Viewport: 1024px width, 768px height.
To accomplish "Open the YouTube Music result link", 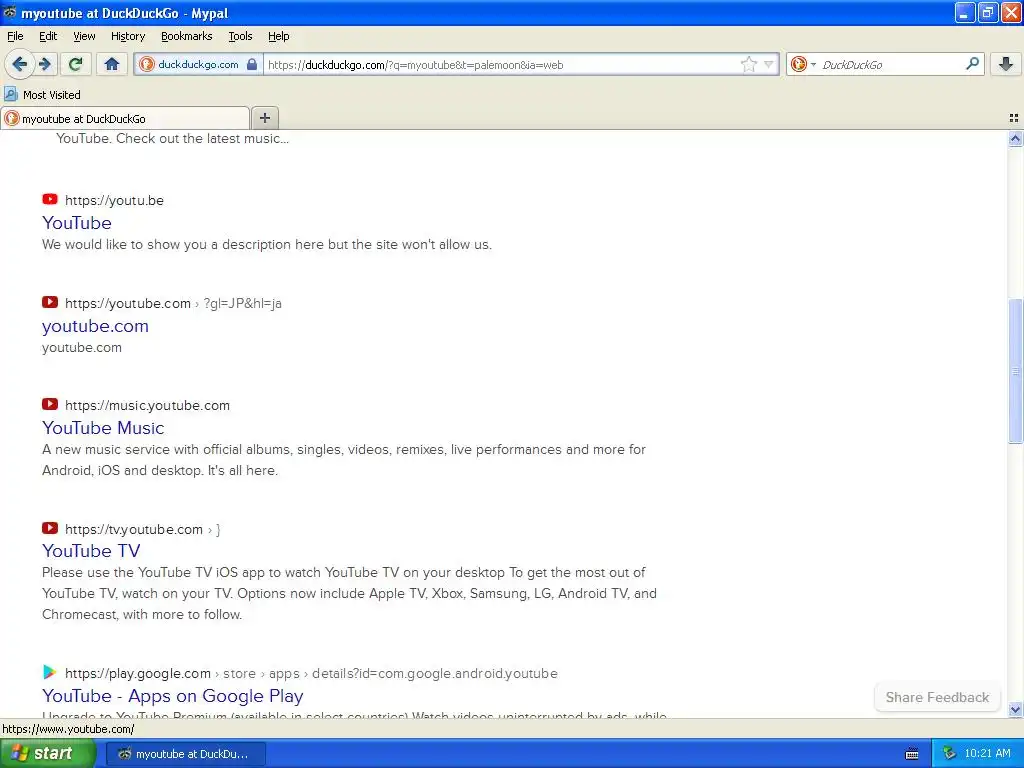I will pyautogui.click(x=103, y=428).
